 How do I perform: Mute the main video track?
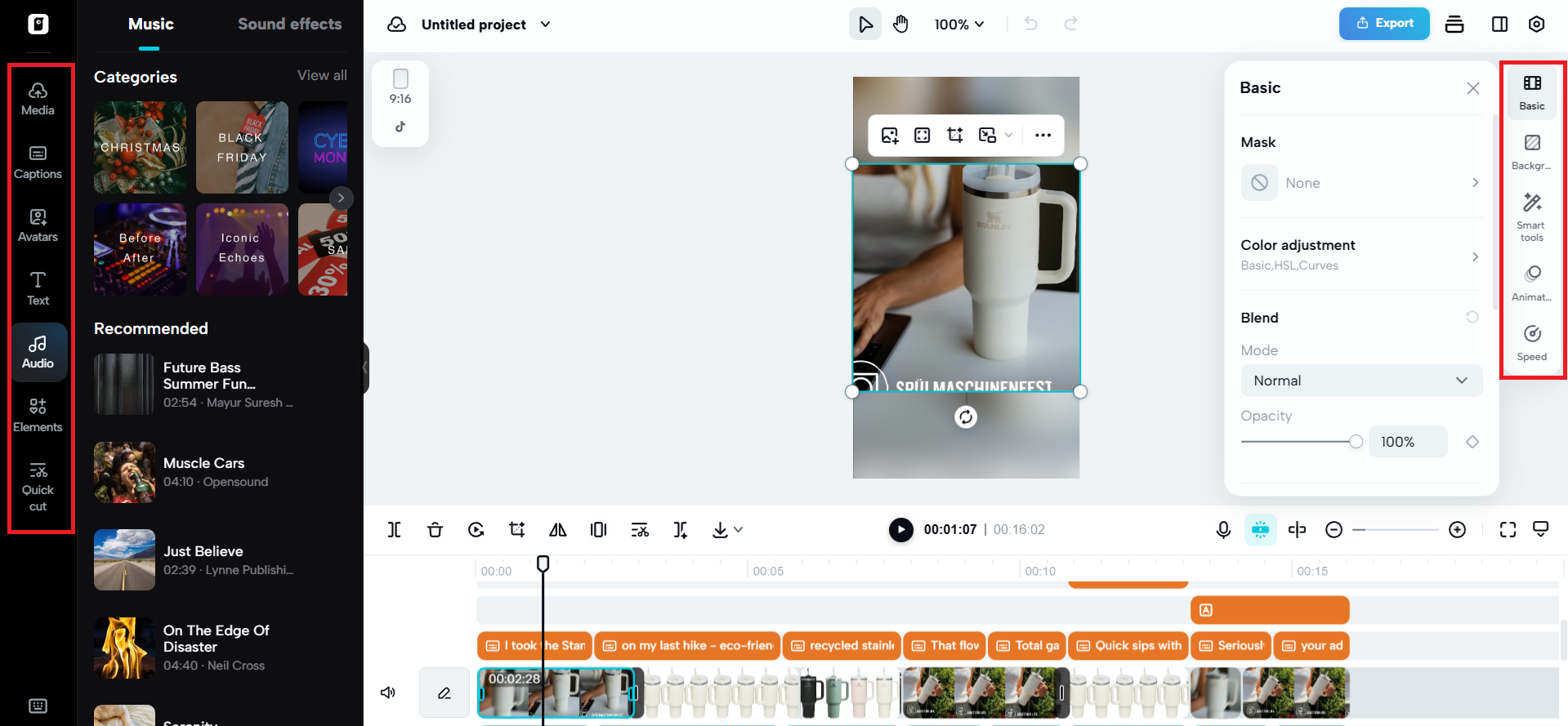pos(388,693)
